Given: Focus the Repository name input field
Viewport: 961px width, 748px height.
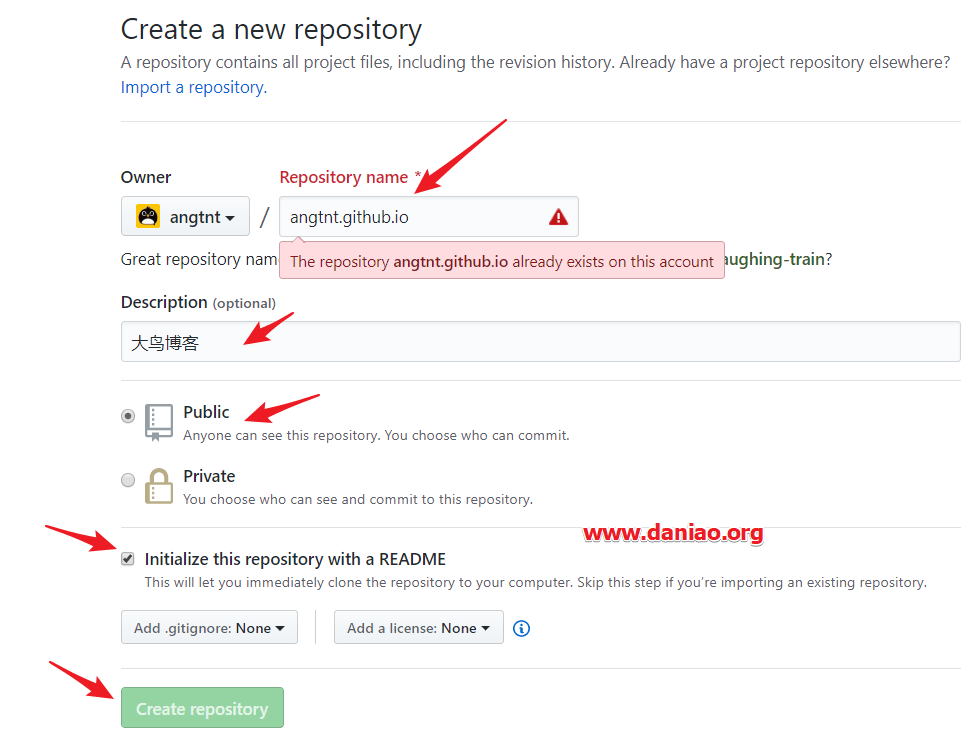Looking at the screenshot, I should click(x=428, y=216).
